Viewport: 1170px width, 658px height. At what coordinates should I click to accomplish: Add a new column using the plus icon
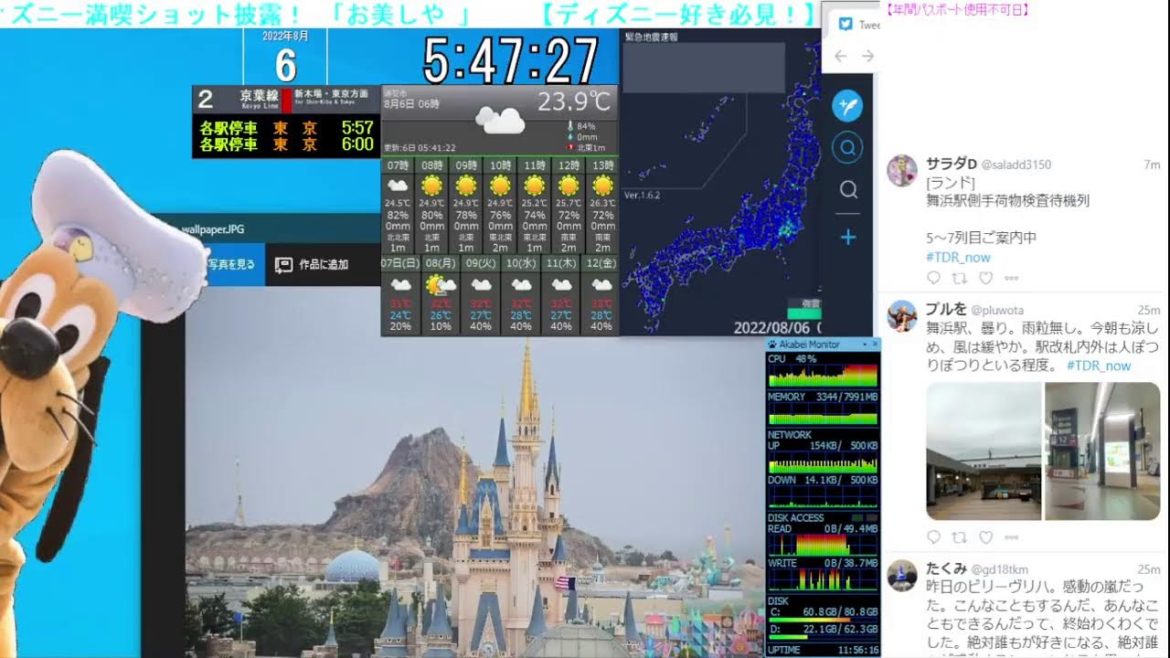pyautogui.click(x=848, y=237)
